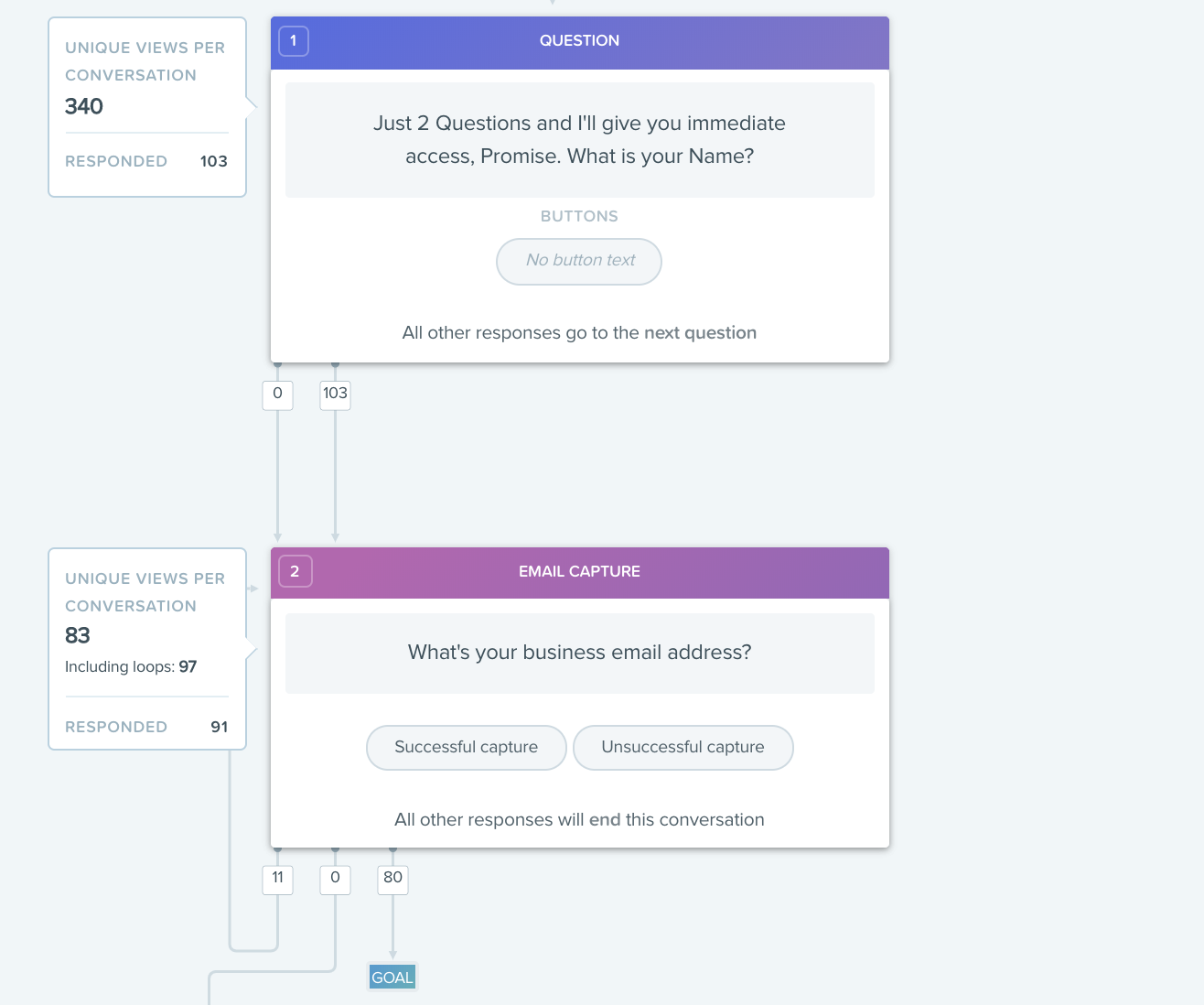
Task: Click the "No button text" placeholder button
Action: [579, 261]
